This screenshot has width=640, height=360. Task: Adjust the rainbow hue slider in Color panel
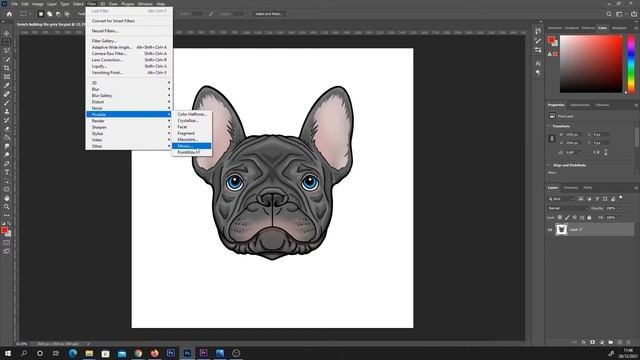click(x=631, y=64)
